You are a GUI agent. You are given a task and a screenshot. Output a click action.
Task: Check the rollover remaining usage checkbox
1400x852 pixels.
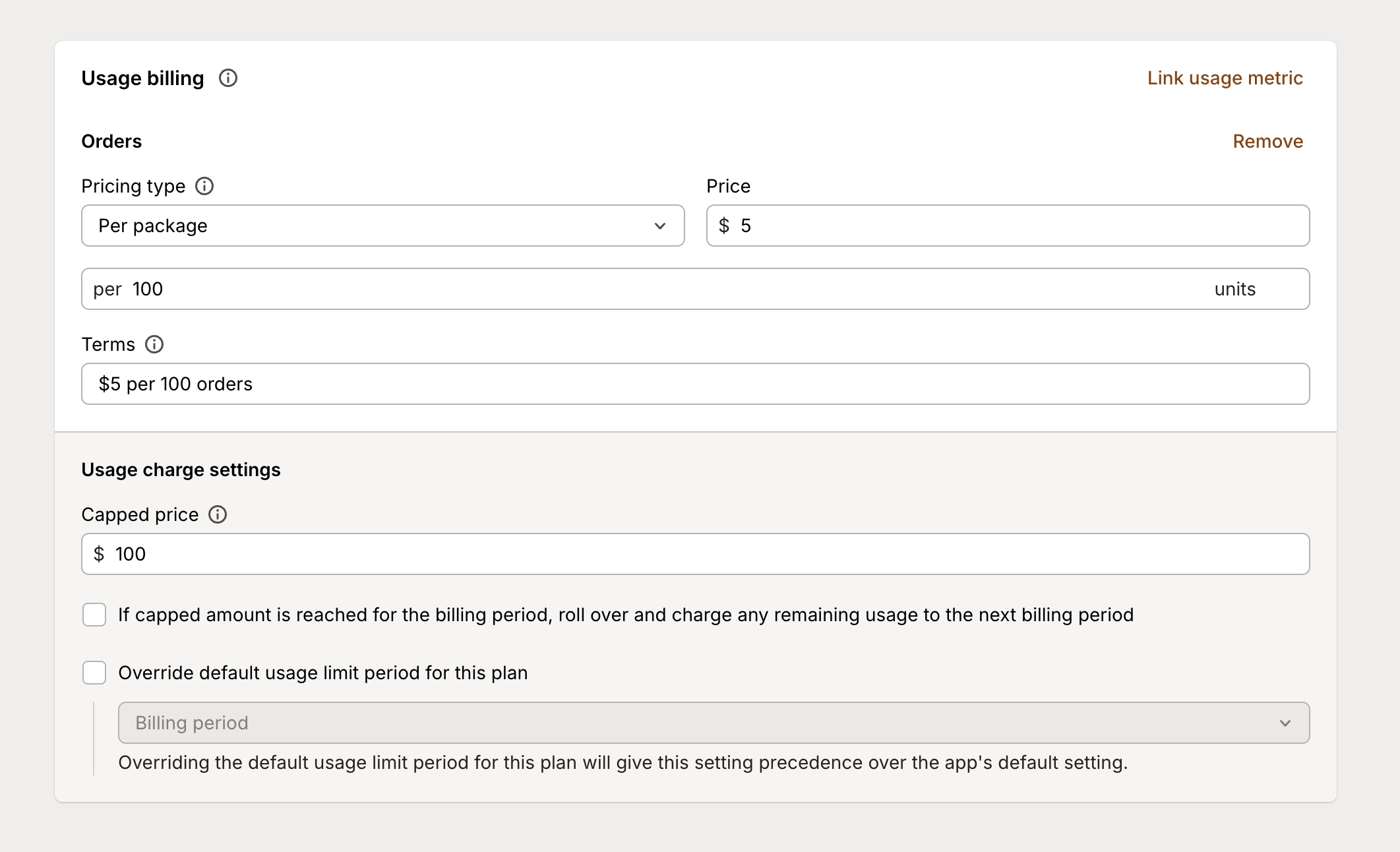pos(94,615)
